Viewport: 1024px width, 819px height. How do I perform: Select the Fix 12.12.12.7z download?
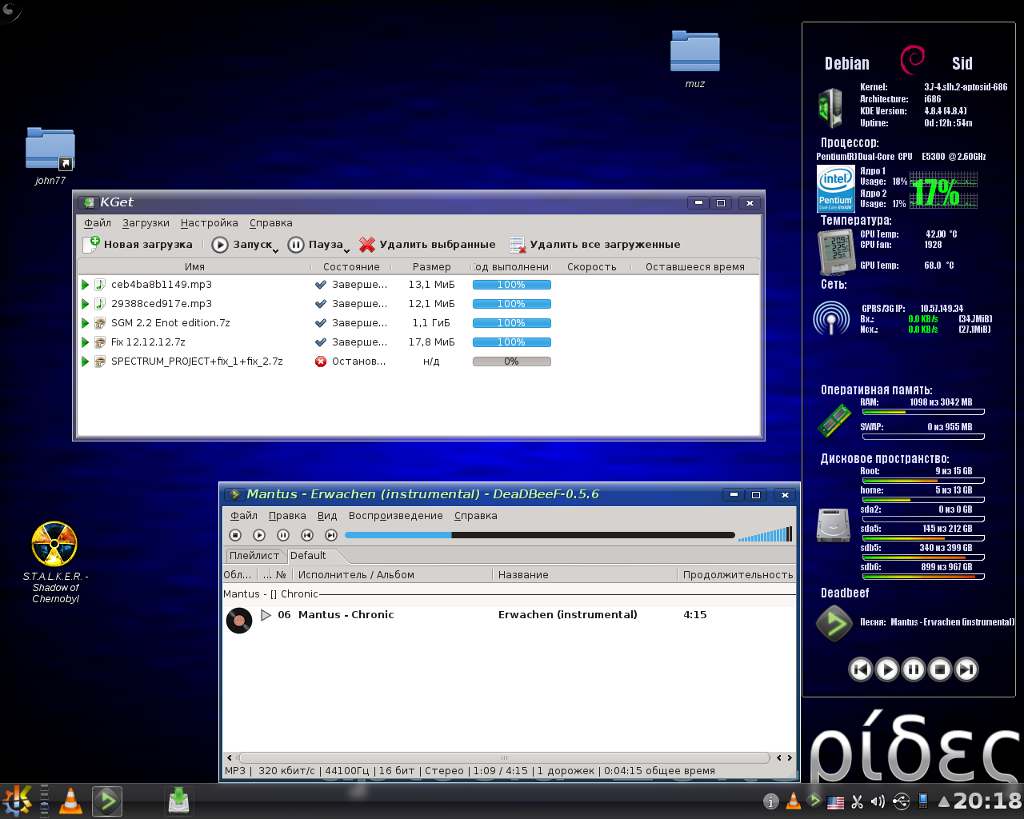click(148, 342)
